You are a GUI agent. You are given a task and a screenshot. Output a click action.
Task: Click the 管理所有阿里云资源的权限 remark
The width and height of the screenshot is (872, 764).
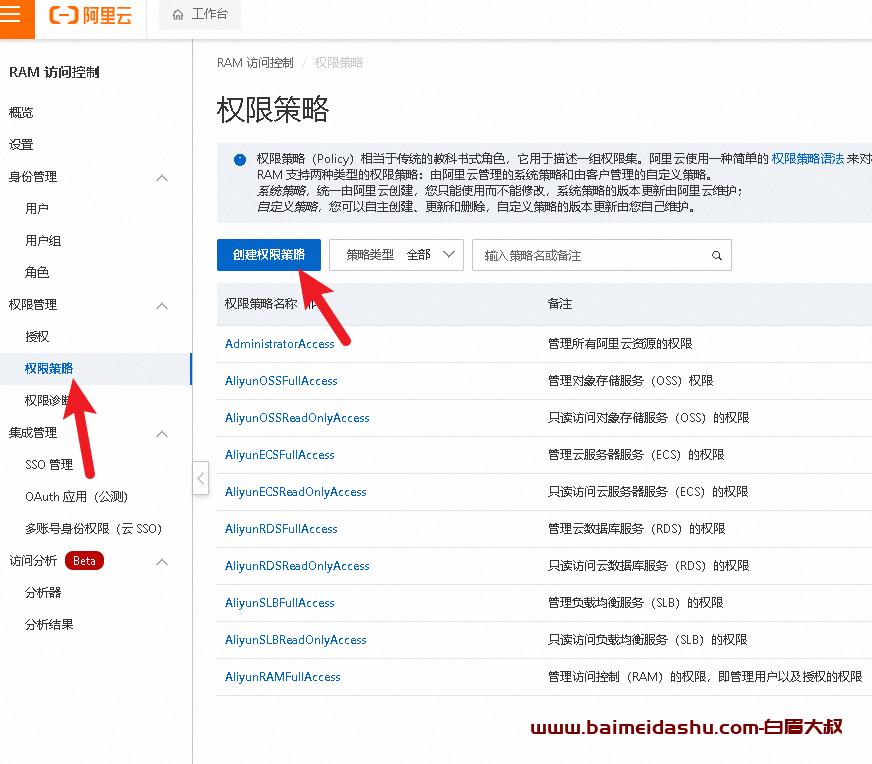tap(620, 344)
